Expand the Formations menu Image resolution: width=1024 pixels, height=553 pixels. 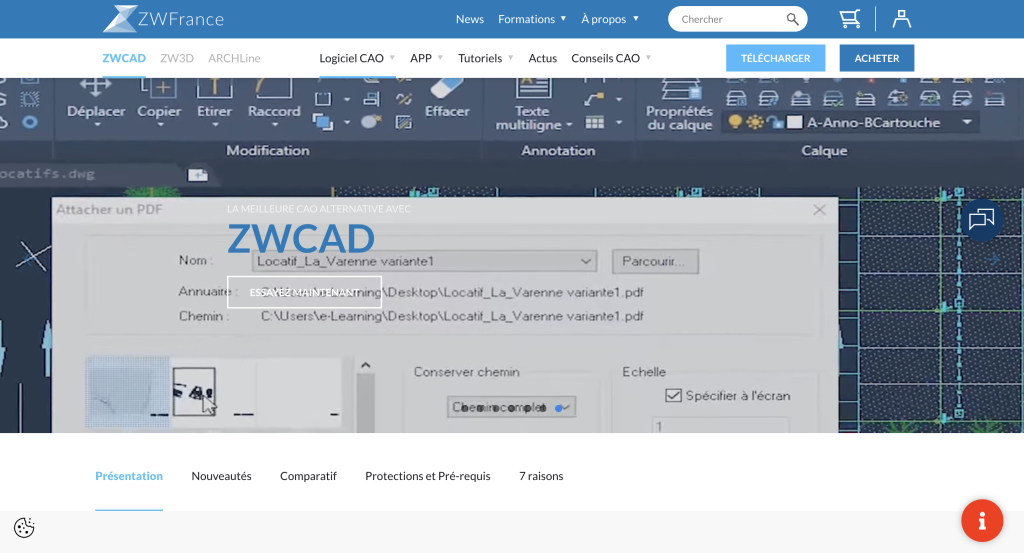pos(532,19)
